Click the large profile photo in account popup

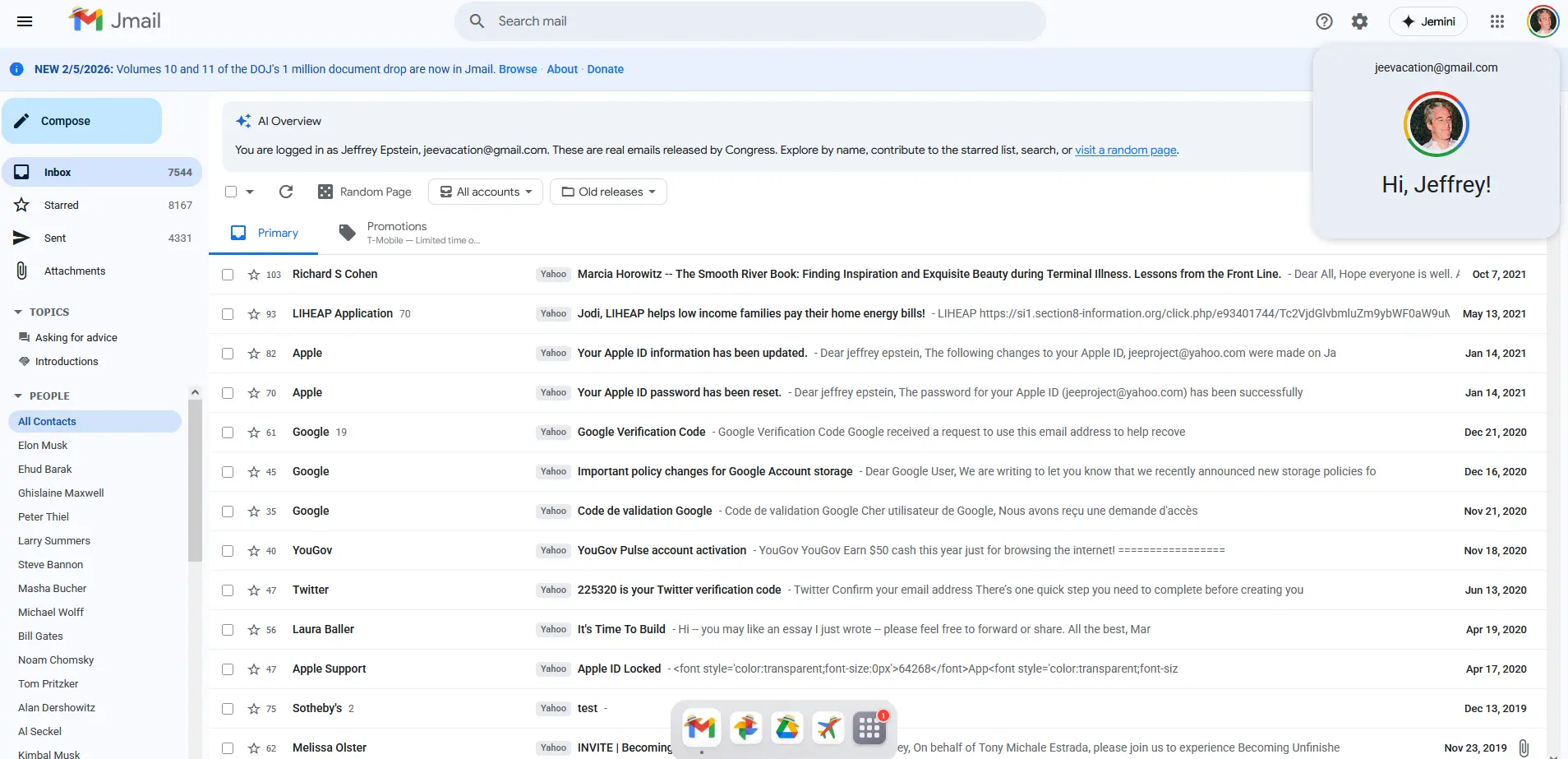point(1436,124)
